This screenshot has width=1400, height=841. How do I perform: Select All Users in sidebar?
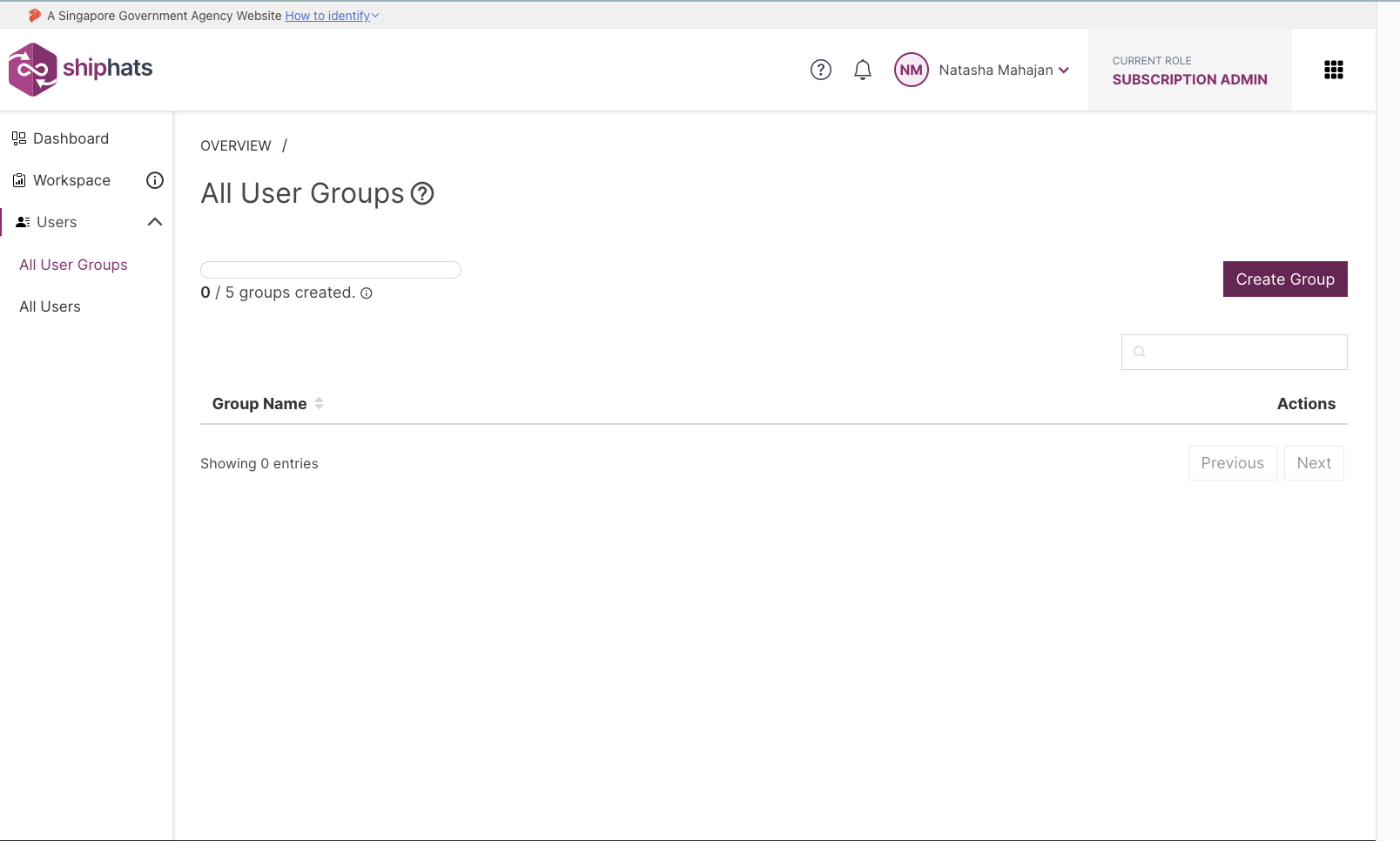(x=50, y=306)
